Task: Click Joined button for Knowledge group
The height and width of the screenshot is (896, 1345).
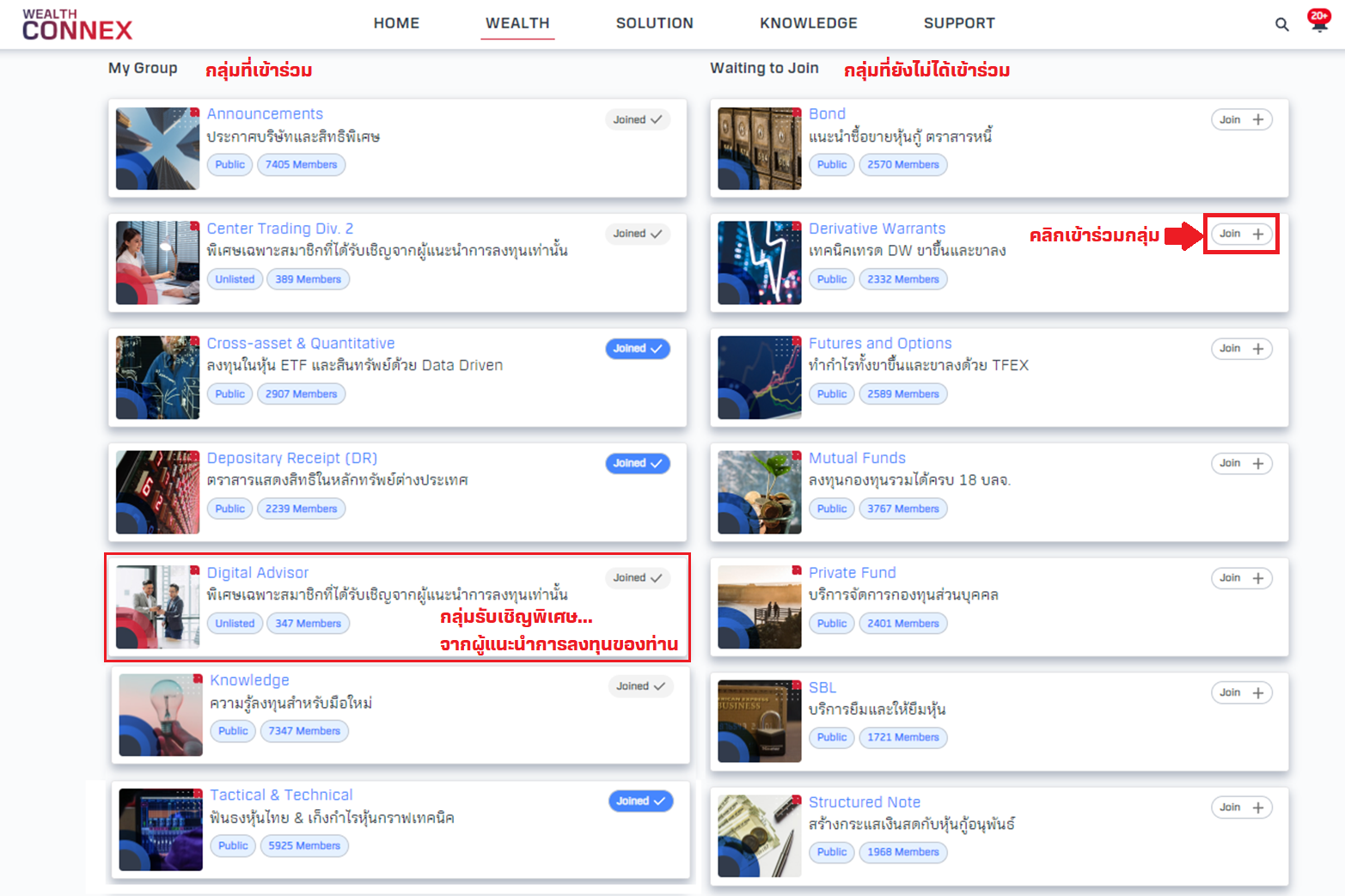Action: pyautogui.click(x=640, y=686)
